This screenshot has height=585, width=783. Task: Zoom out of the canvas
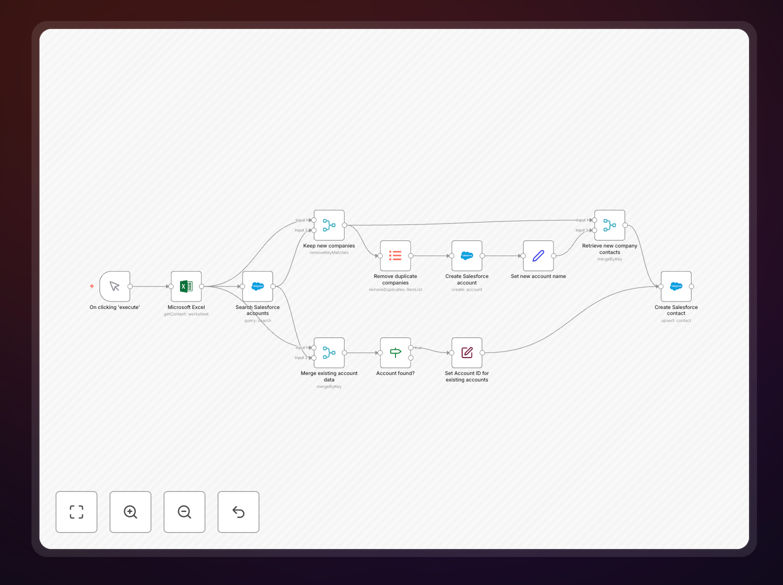point(184,512)
